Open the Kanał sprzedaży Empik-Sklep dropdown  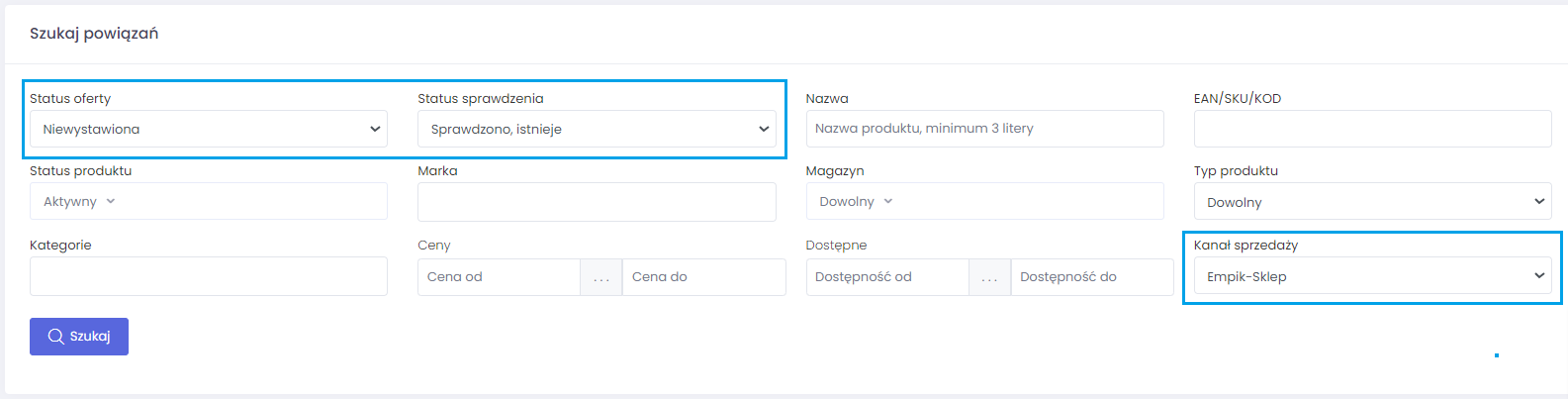pyautogui.click(x=1372, y=276)
